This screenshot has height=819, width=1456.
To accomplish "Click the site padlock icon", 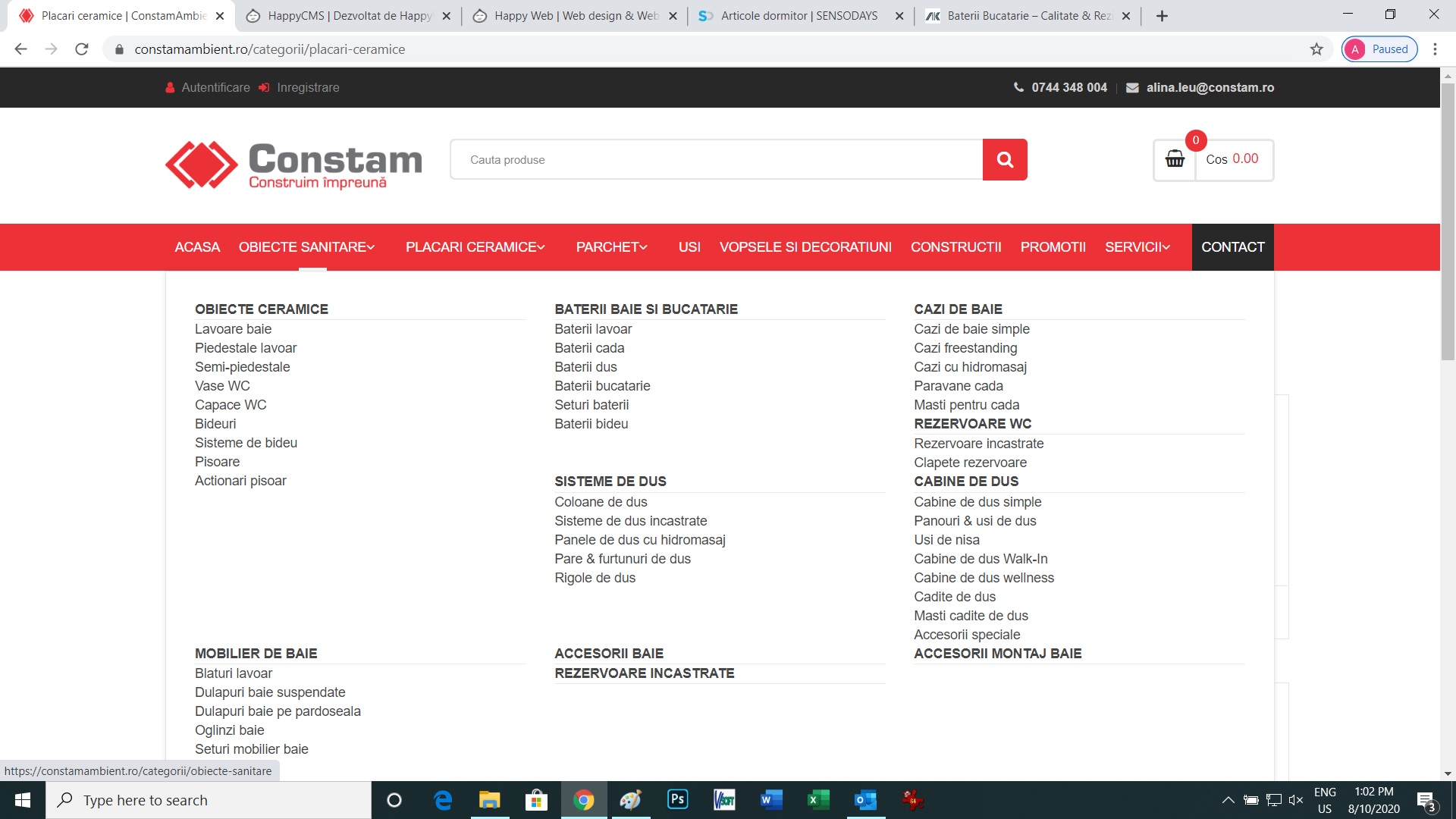I will coord(119,49).
